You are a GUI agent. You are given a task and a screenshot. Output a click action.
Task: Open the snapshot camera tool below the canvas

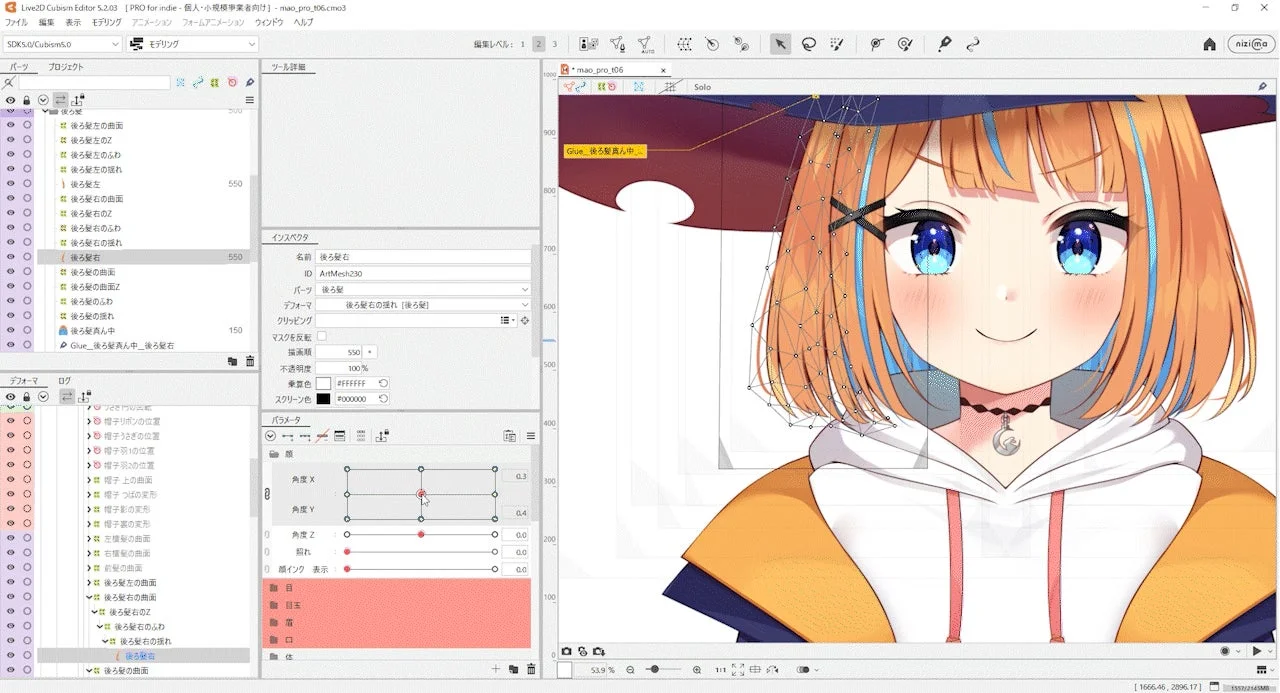[x=566, y=651]
